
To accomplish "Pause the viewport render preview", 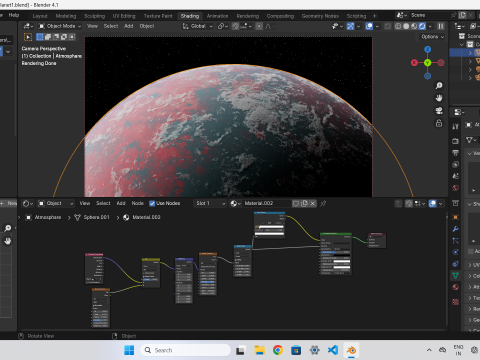I will 441,26.
